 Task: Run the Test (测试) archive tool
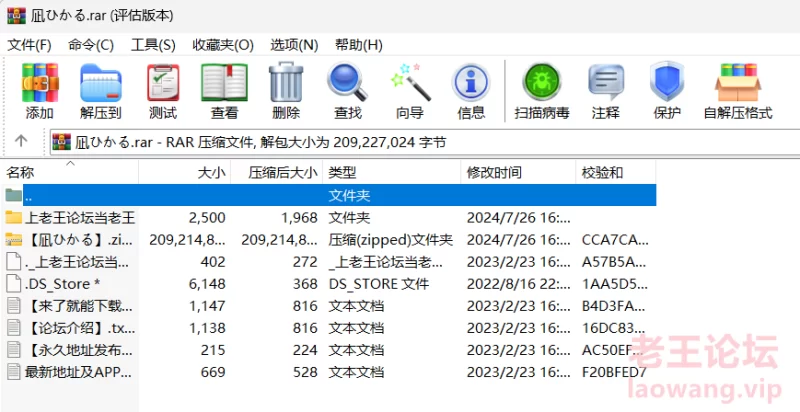coord(163,83)
